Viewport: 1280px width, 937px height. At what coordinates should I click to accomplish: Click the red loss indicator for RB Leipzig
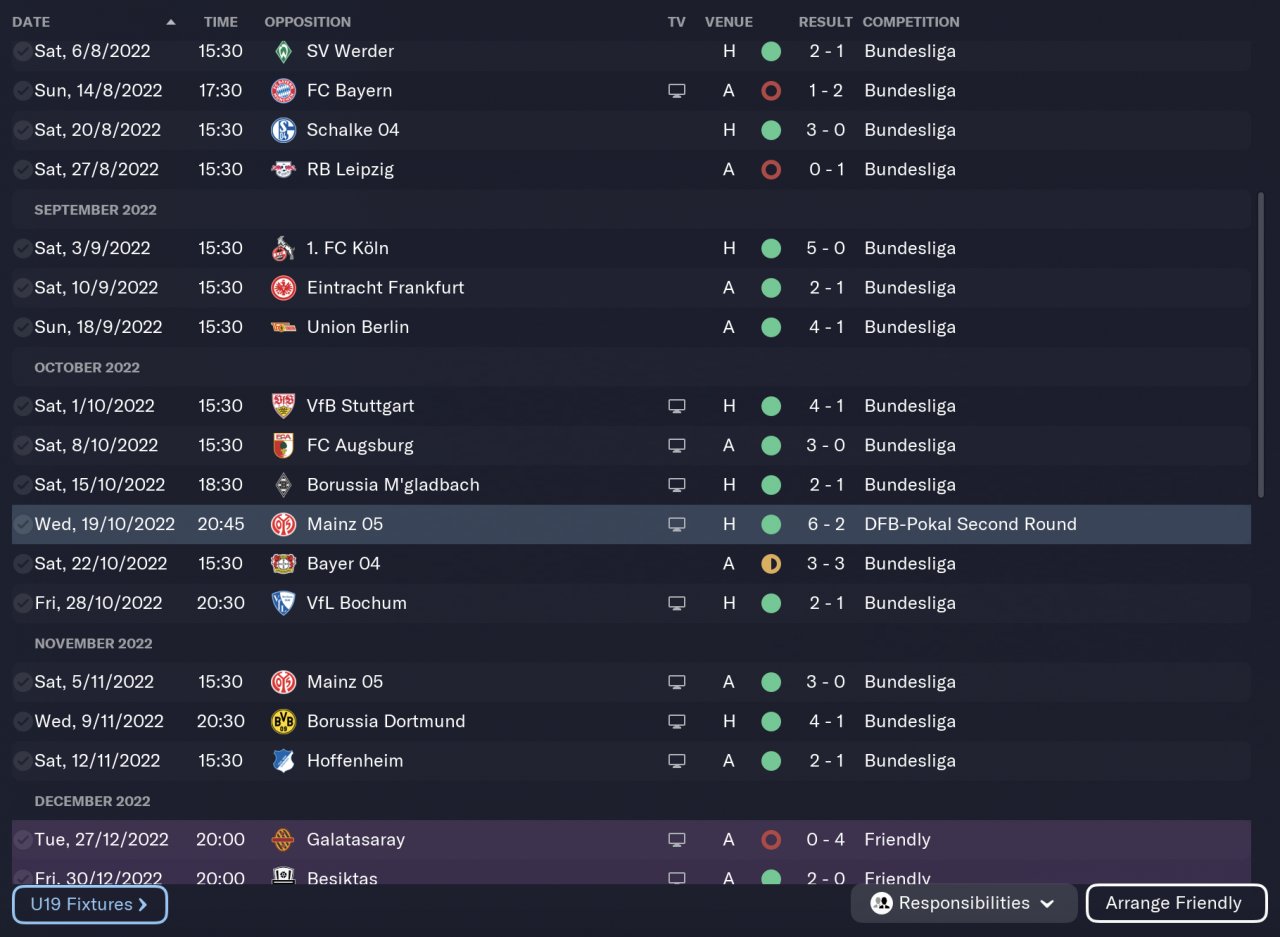pos(770,170)
